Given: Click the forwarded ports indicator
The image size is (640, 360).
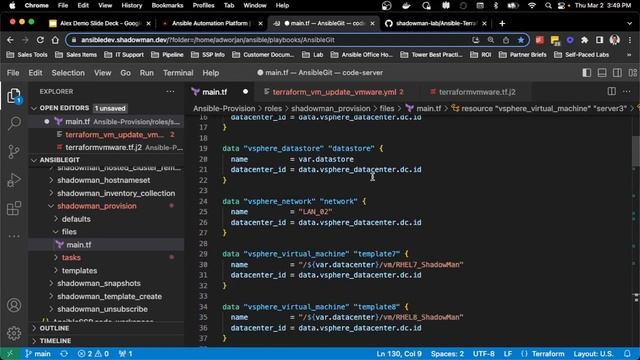Looking at the screenshot, I should click(125, 353).
